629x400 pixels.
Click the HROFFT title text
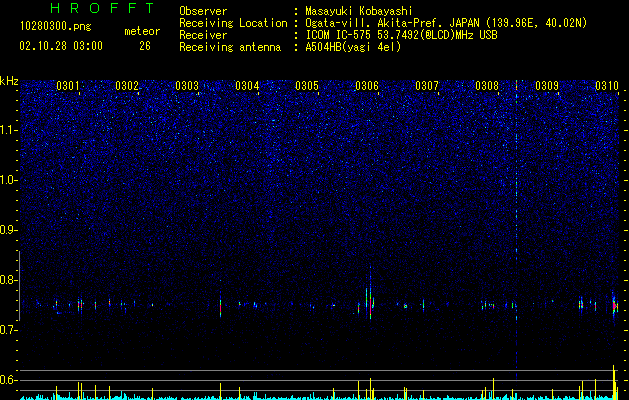(x=102, y=8)
